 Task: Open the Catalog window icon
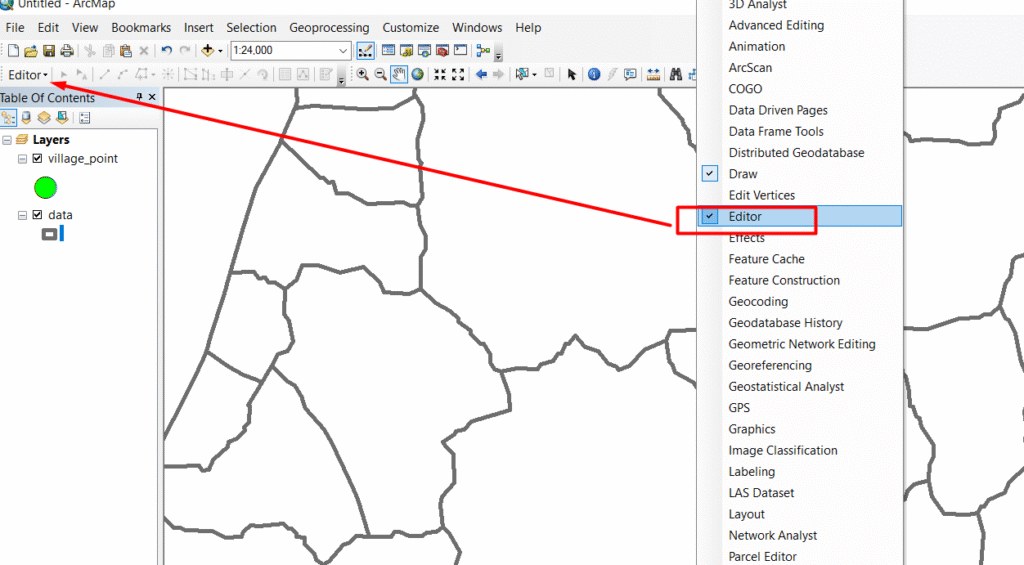click(x=406, y=50)
